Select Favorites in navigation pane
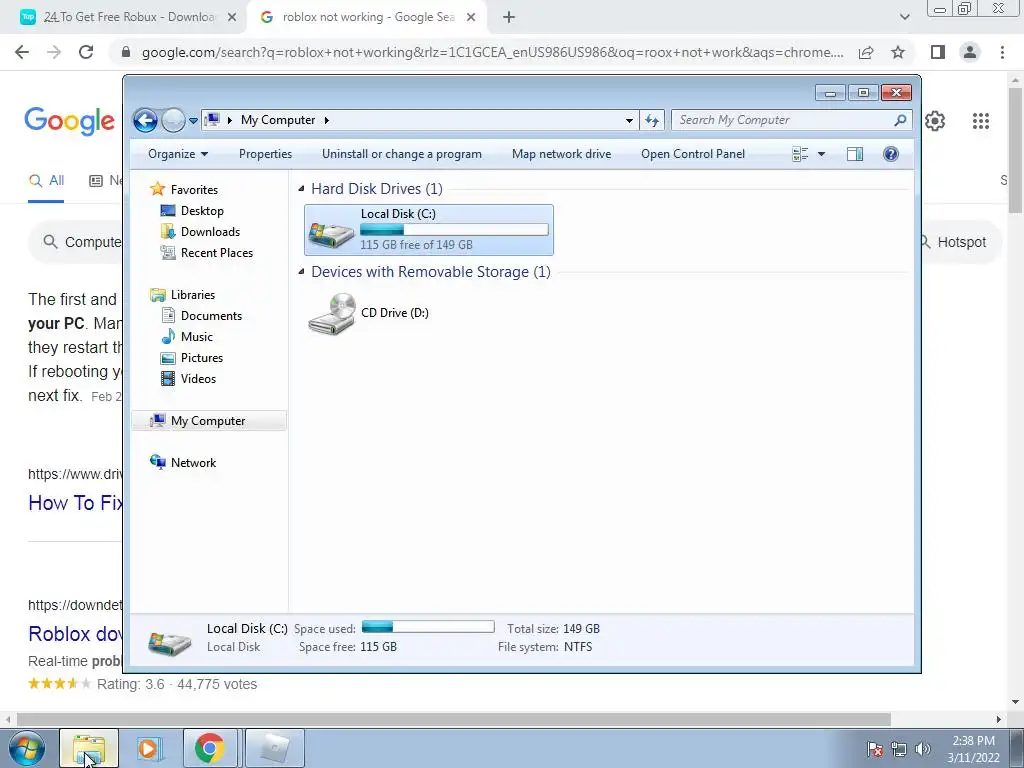Viewport: 1024px width, 768px height. pyautogui.click(x=194, y=189)
